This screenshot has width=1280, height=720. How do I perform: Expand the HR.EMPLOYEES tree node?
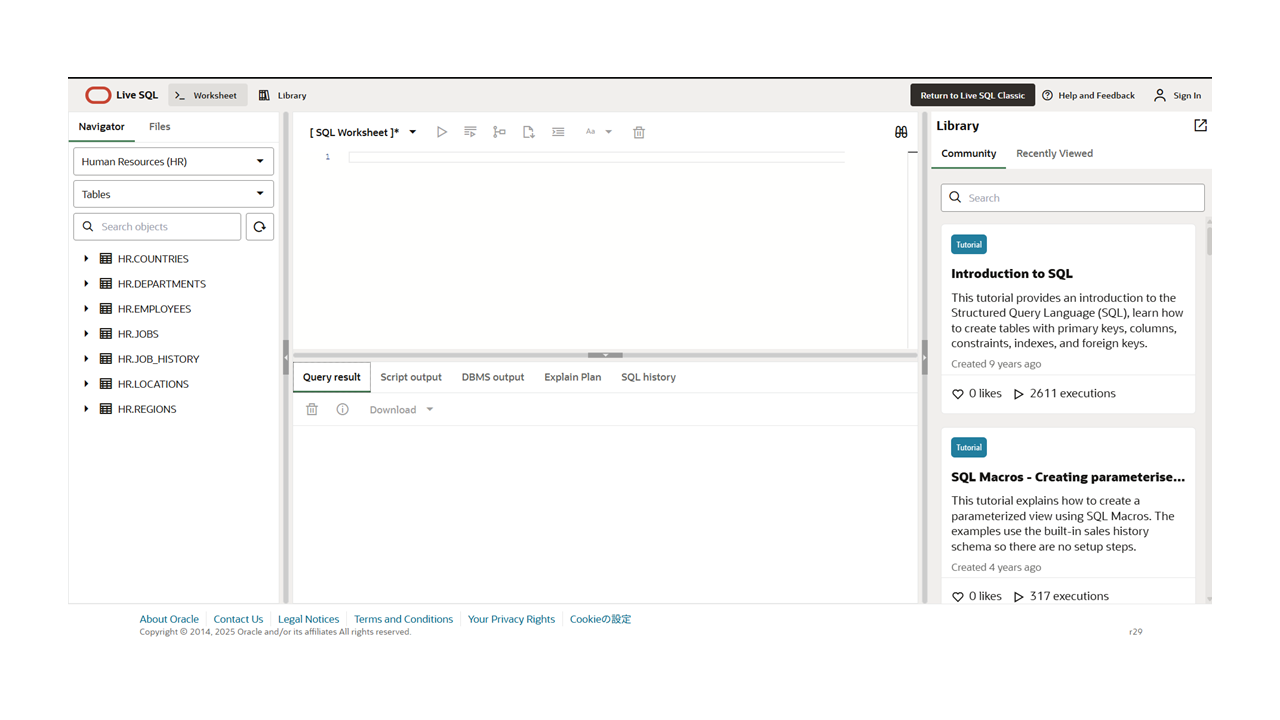(86, 309)
